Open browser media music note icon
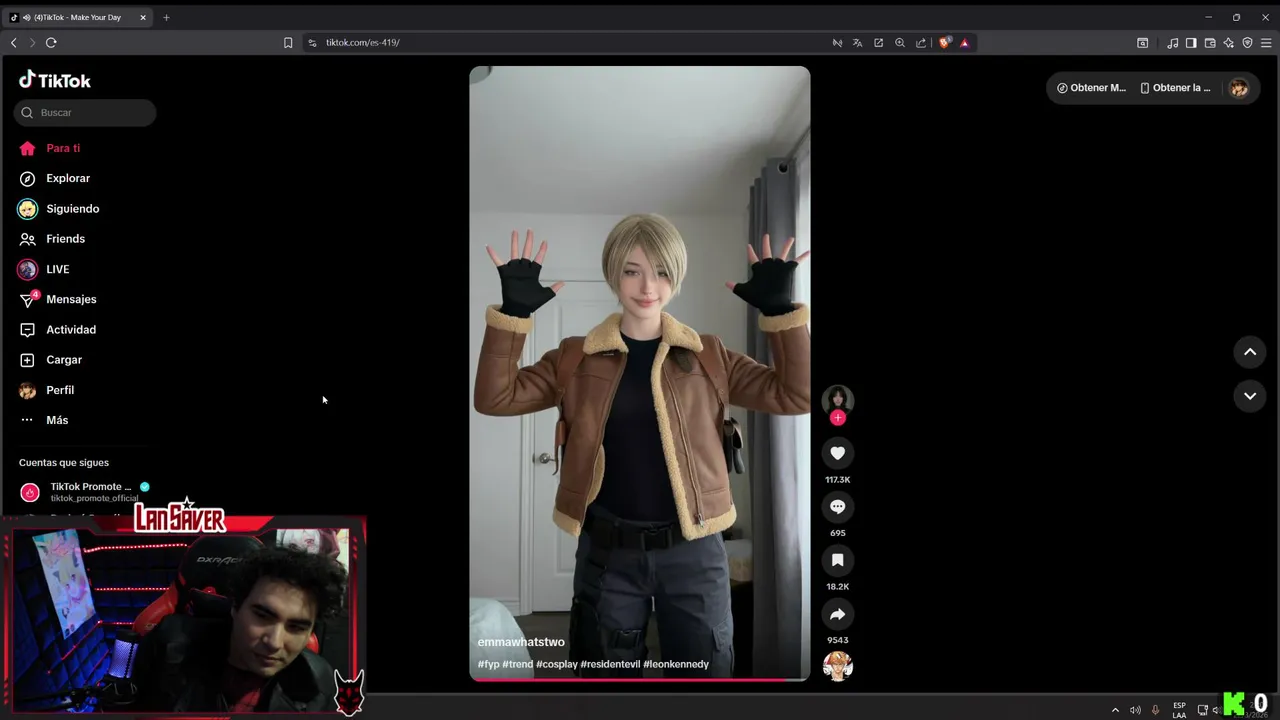 tap(1172, 43)
